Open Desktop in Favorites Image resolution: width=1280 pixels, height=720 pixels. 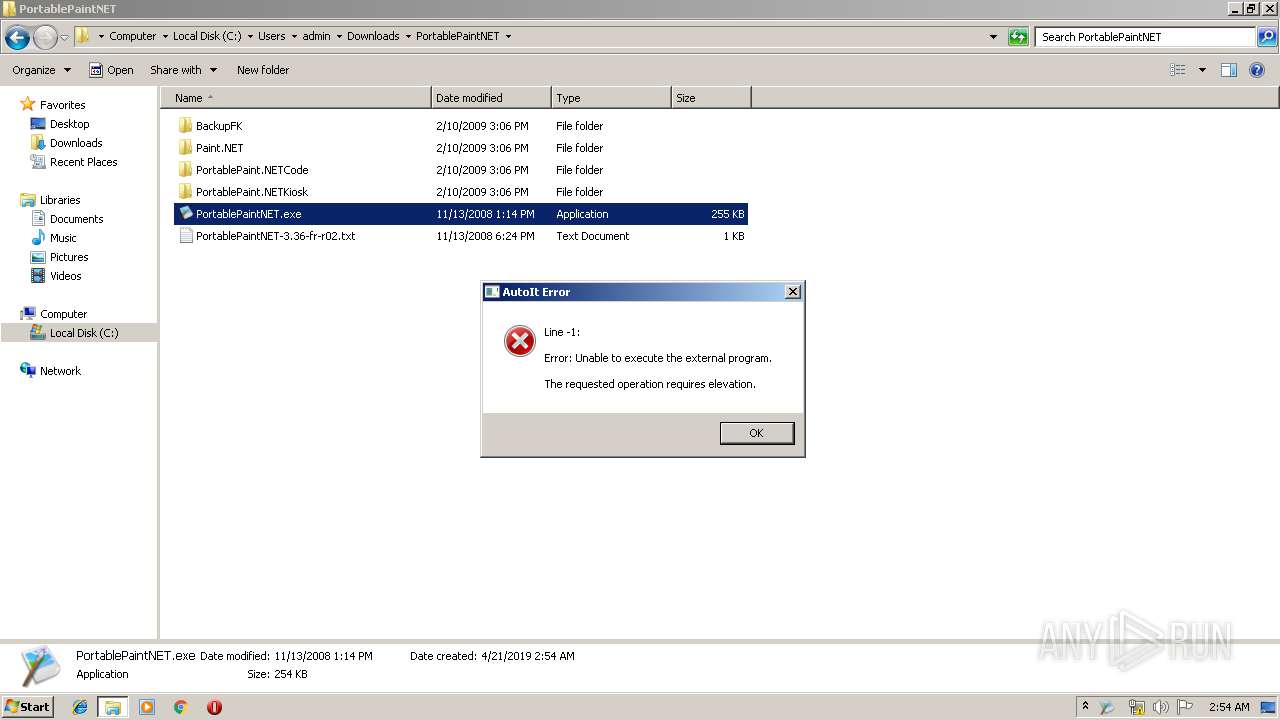[69, 124]
